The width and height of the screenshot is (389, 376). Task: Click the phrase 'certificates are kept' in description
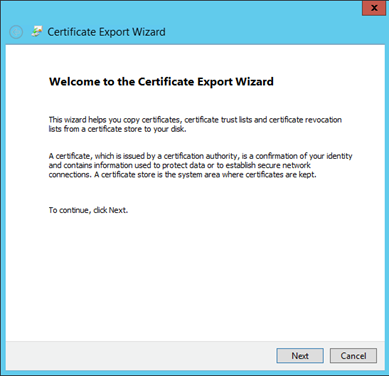pos(280,175)
